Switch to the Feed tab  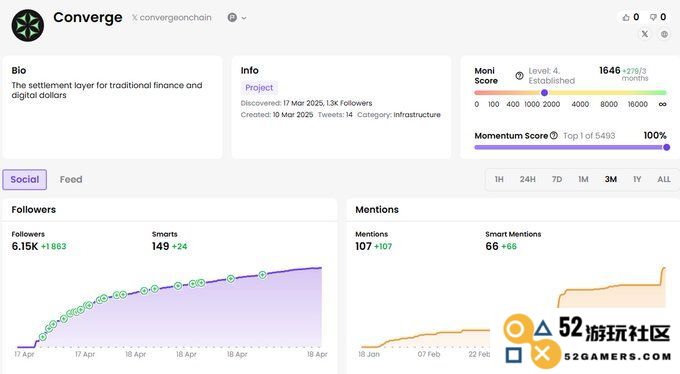tap(71, 179)
